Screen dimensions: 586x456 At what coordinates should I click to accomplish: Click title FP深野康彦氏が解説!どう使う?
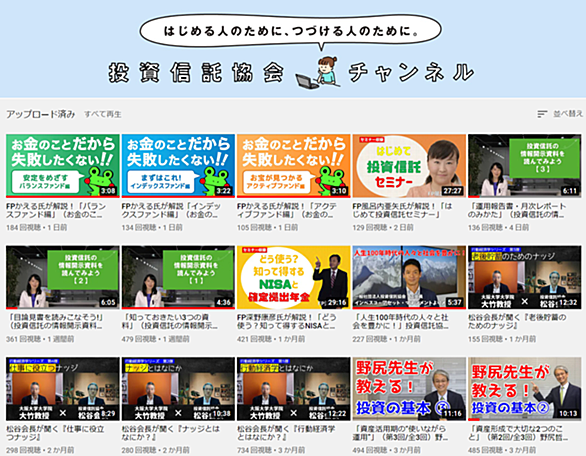click(287, 322)
